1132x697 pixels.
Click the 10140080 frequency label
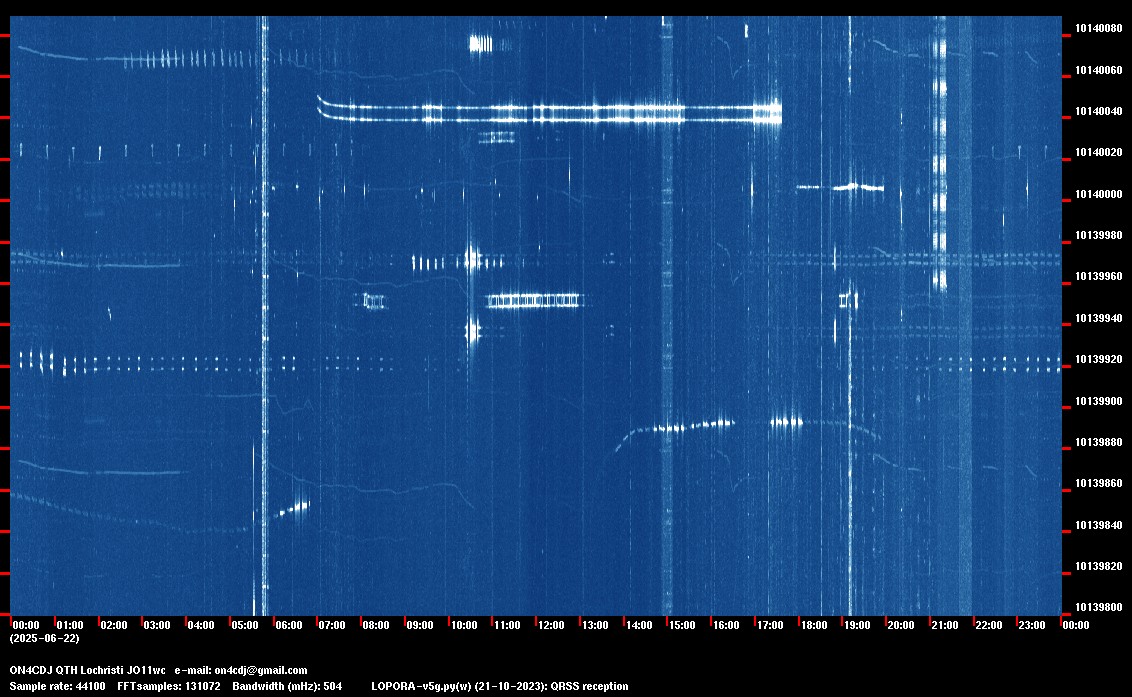coord(1099,29)
